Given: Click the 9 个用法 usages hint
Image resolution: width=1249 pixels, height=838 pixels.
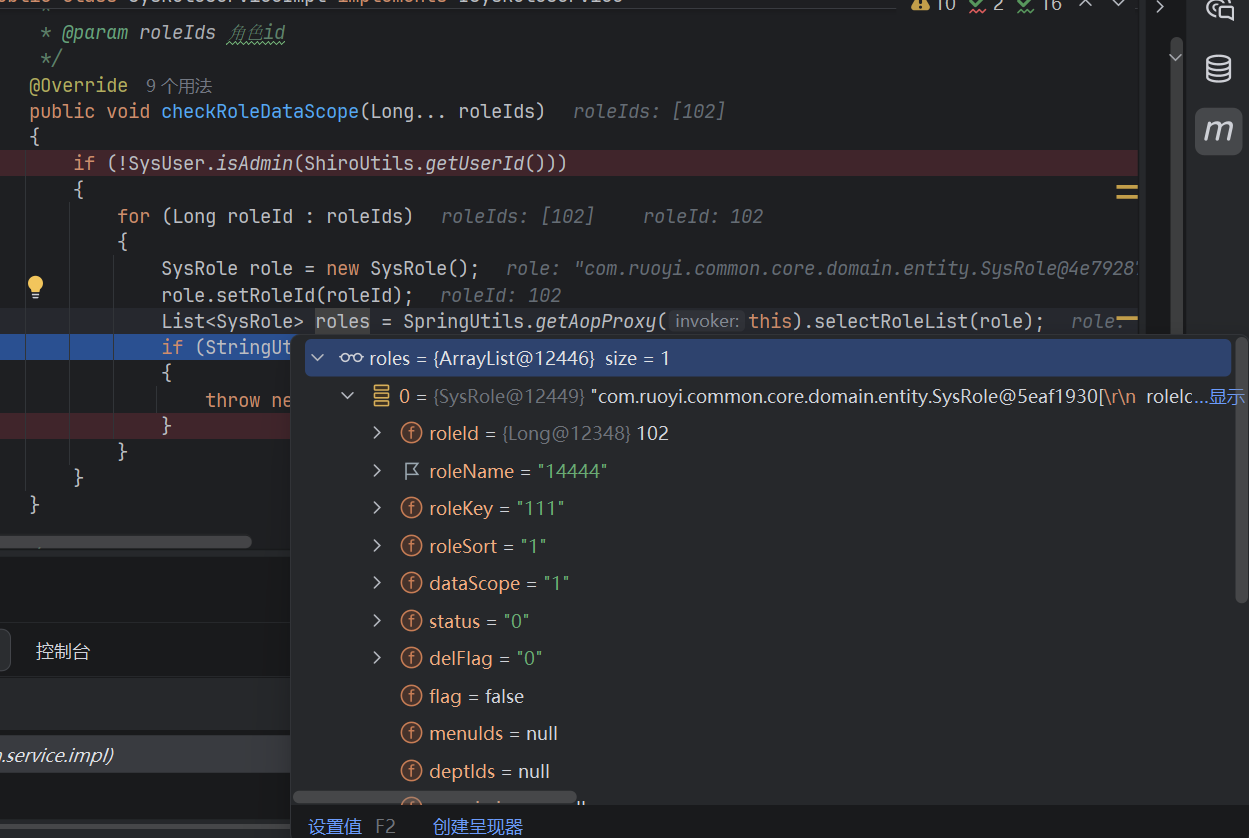Looking at the screenshot, I should [x=179, y=86].
